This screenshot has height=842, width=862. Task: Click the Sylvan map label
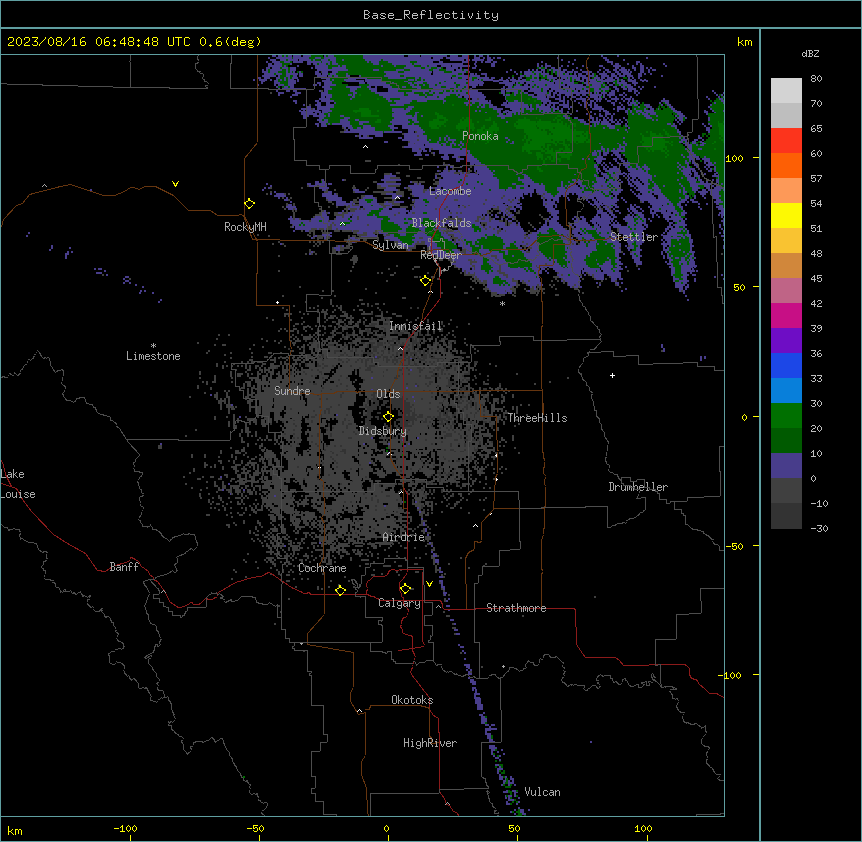pos(390,245)
